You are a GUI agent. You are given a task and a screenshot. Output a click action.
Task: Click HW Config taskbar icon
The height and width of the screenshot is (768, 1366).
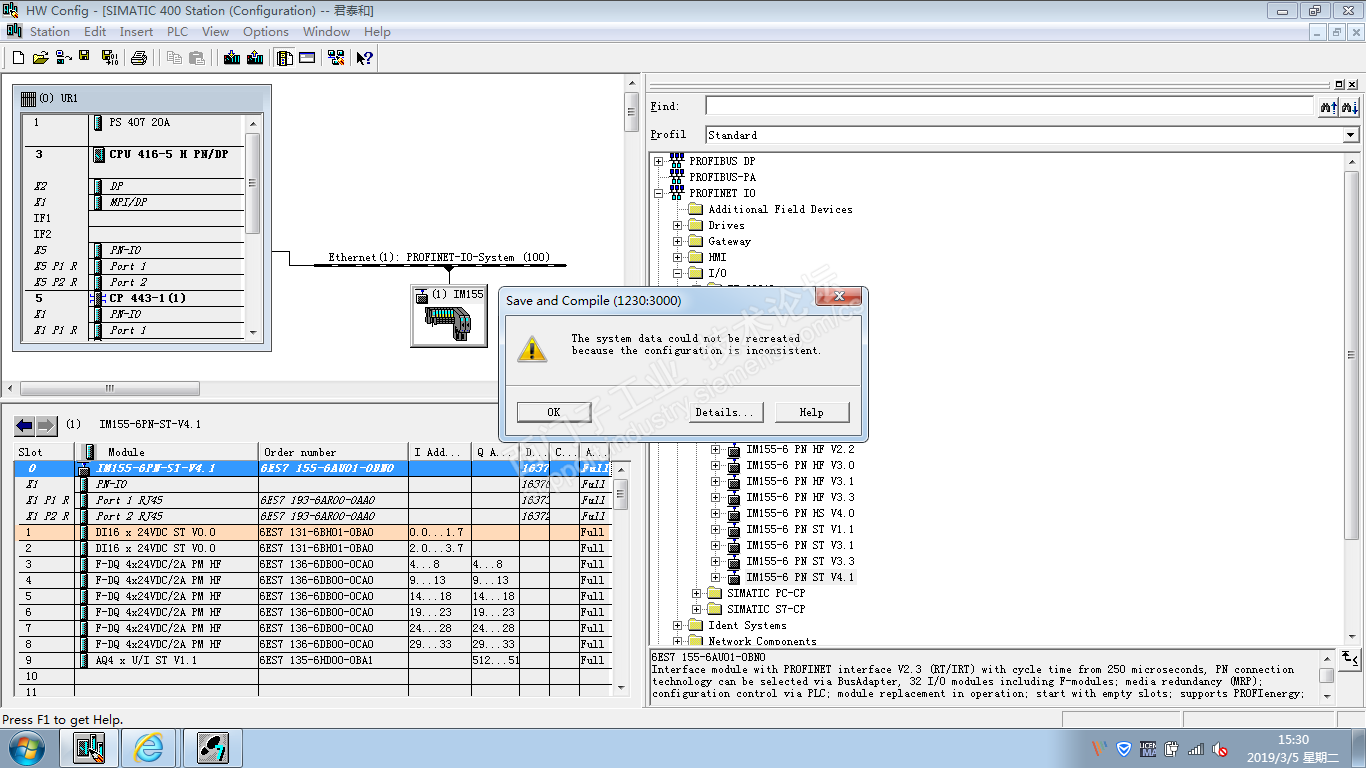pos(89,748)
